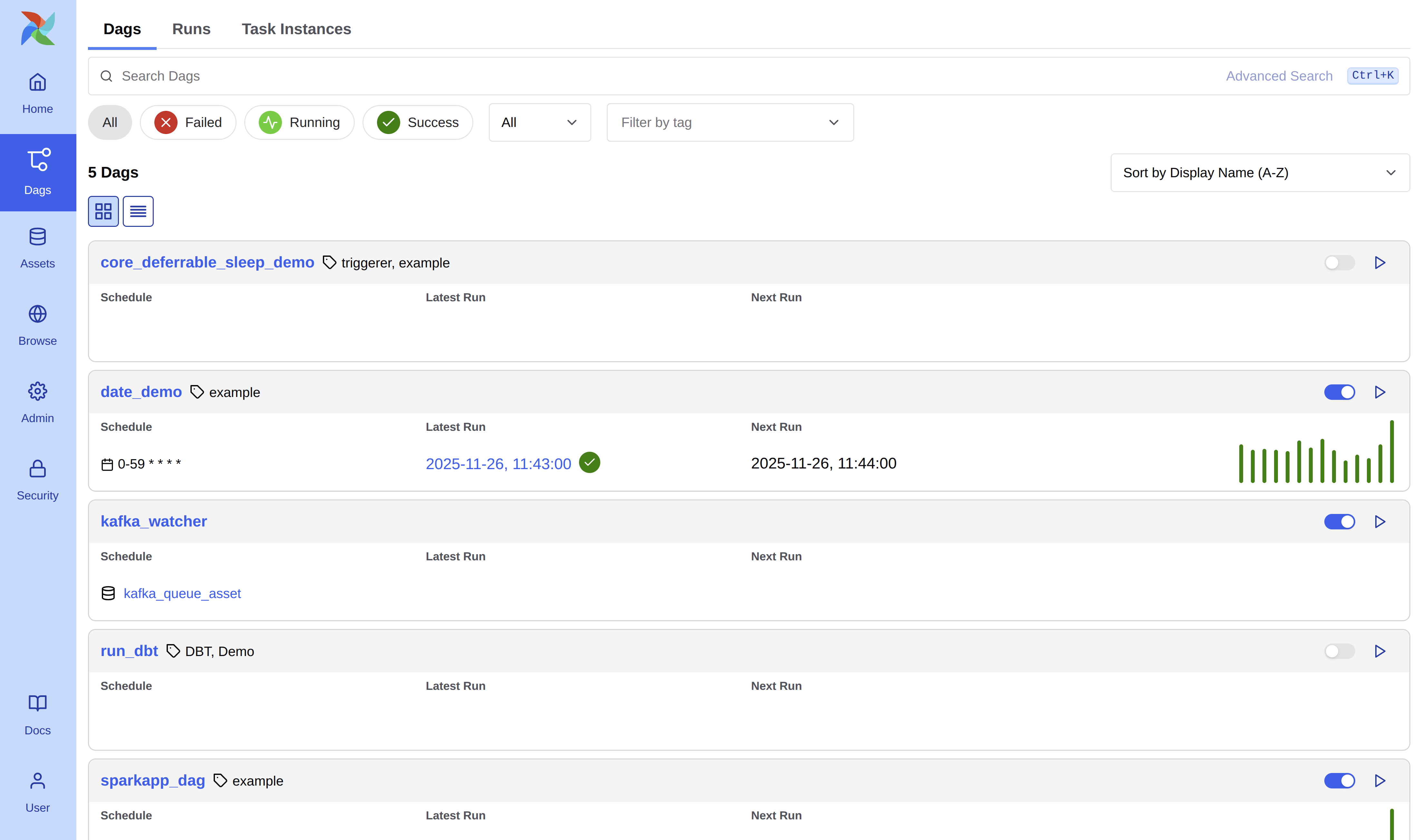Enable the run_dbt Dag toggle
Viewport: 1421px width, 840px height.
(x=1339, y=651)
